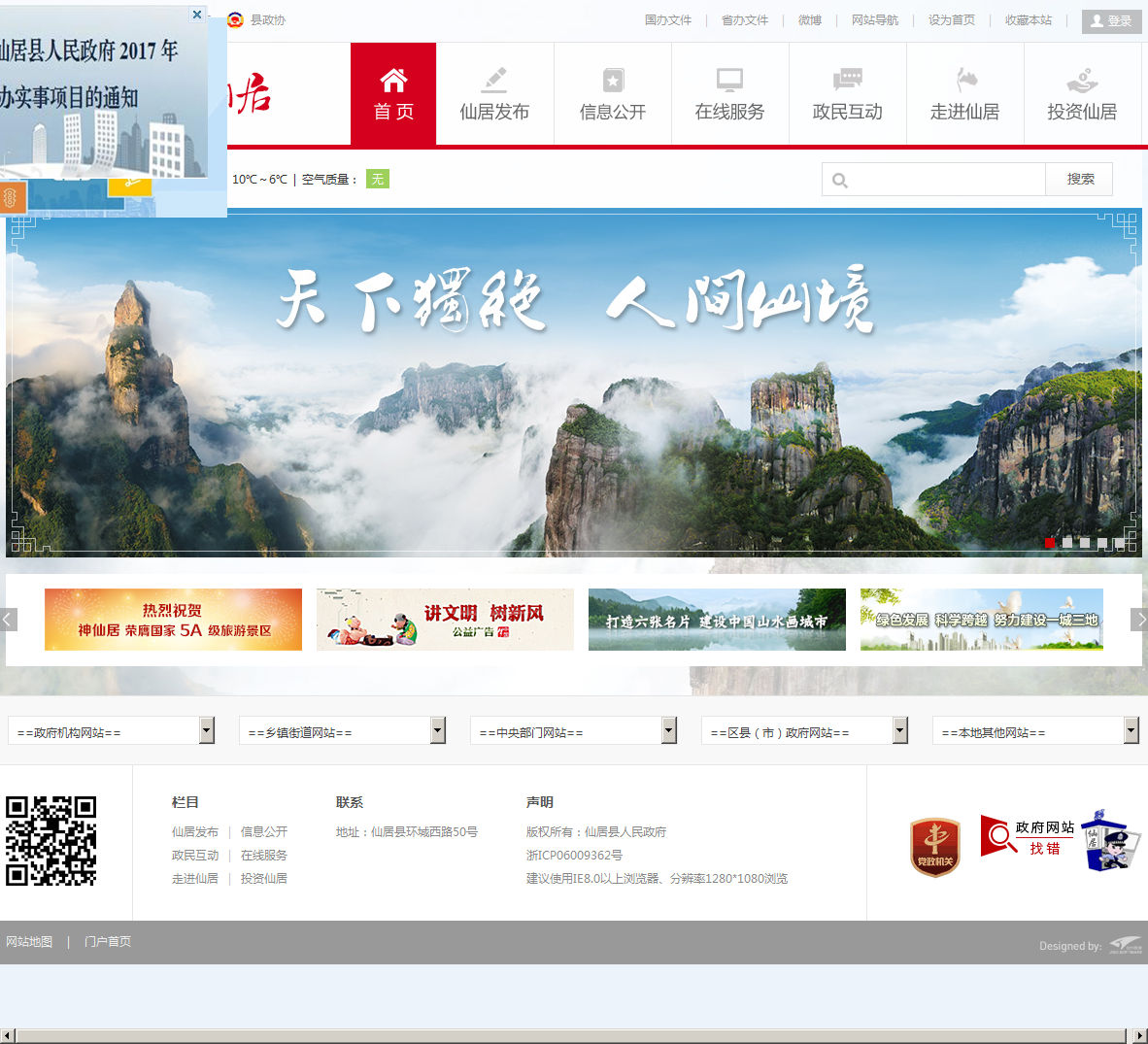1148x1044 pixels.
Task: Open 信息公开 navigation tab
Action: click(x=613, y=93)
